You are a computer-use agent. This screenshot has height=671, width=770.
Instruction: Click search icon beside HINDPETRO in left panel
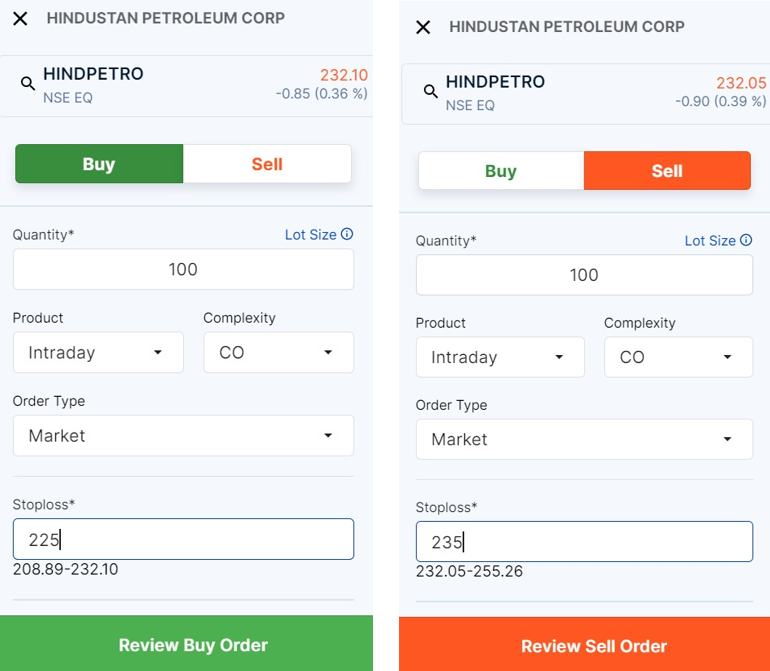28,84
